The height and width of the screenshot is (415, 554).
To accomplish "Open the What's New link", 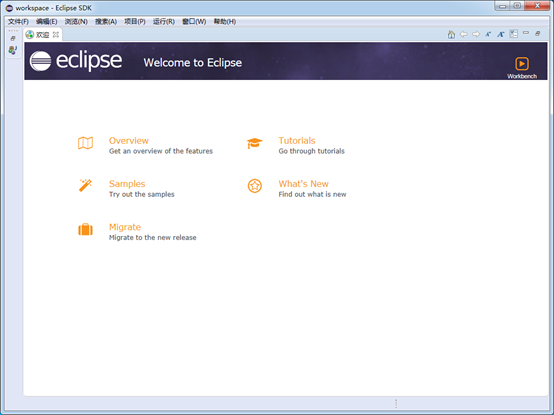I will point(303,184).
